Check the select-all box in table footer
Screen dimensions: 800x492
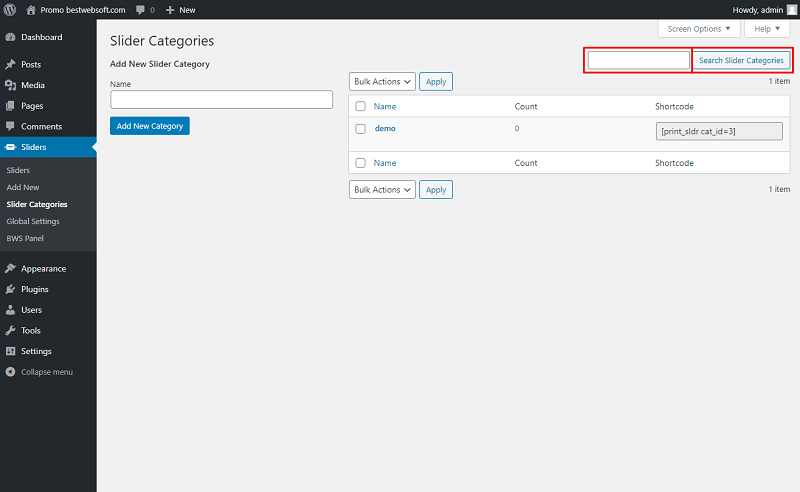pos(360,163)
